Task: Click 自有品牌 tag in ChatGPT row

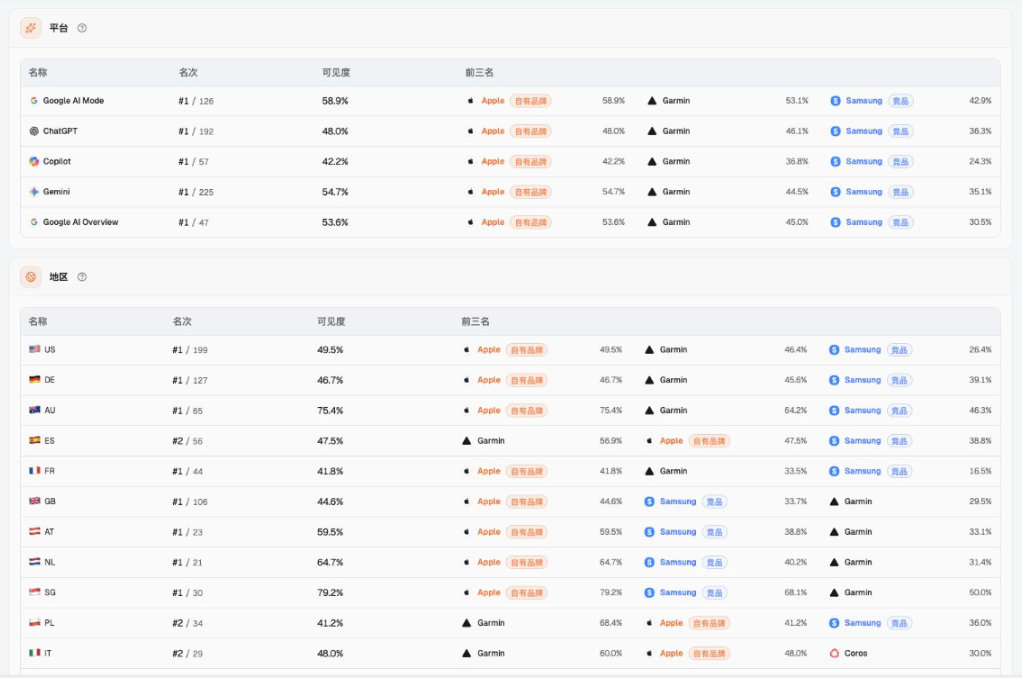Action: coord(531,131)
